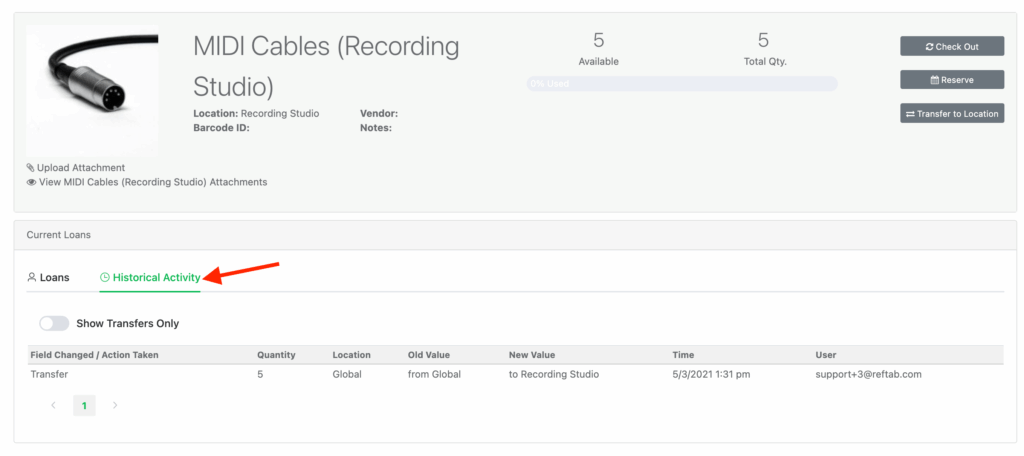Click the Upload Attachment link text
The height and width of the screenshot is (456, 1024).
coord(81,168)
